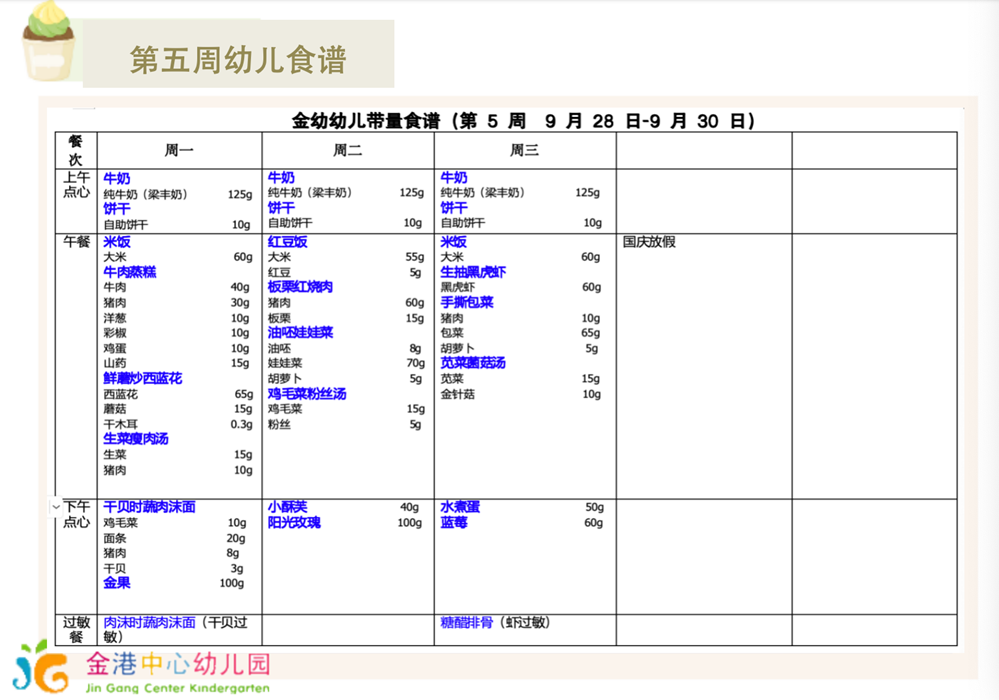Click the dish name 生抽黑虎虾
This screenshot has width=999, height=700.
(x=473, y=272)
